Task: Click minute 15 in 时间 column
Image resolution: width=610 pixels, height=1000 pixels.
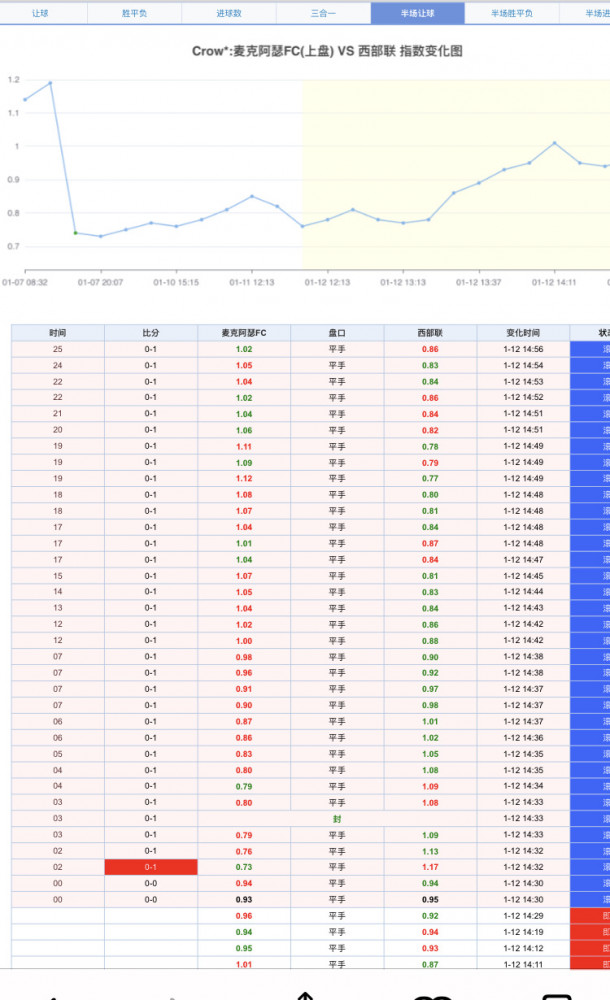Action: (x=58, y=576)
